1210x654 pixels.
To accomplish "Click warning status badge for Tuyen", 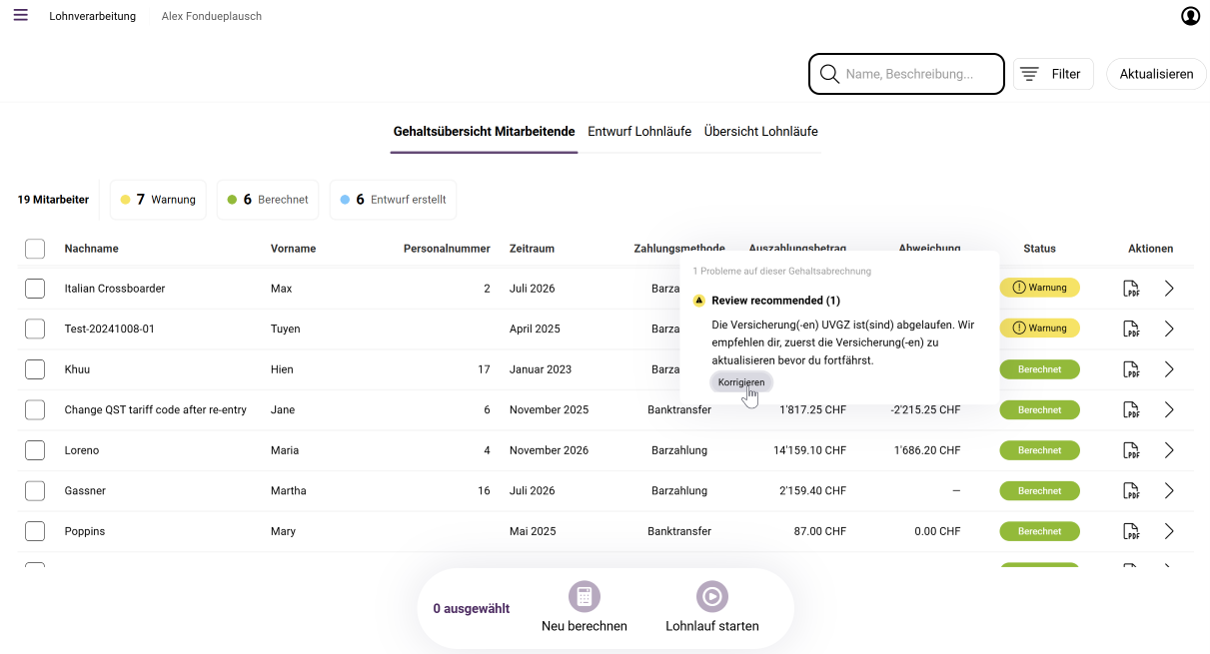I will 1040,328.
